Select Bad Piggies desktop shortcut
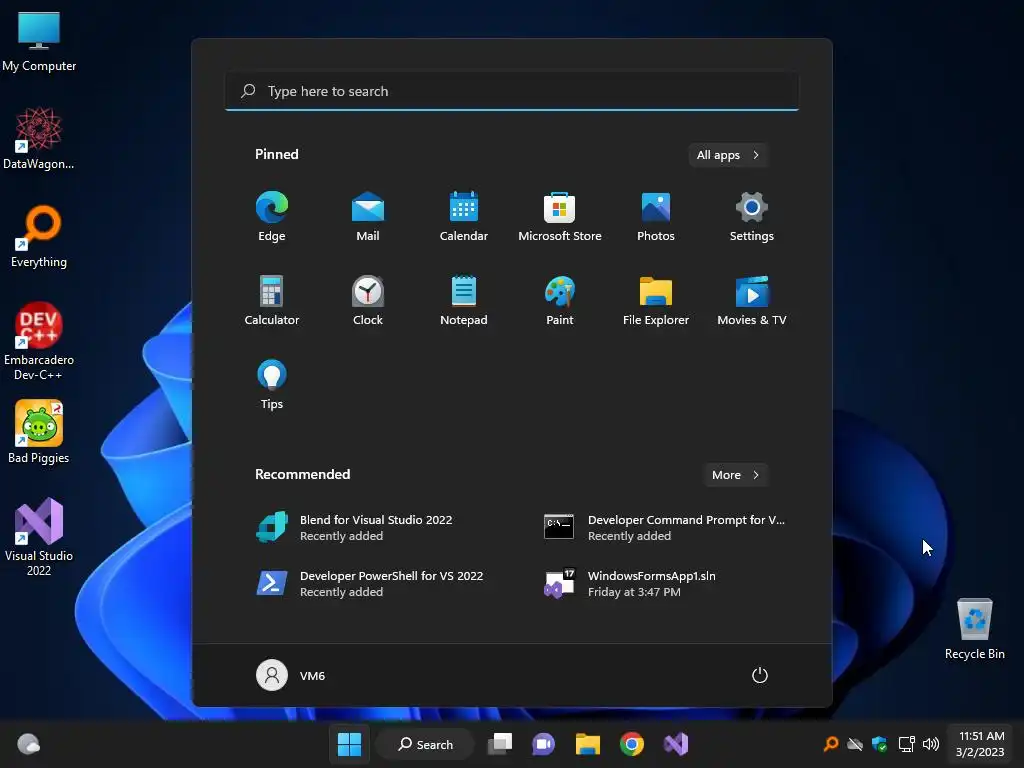 [x=39, y=432]
